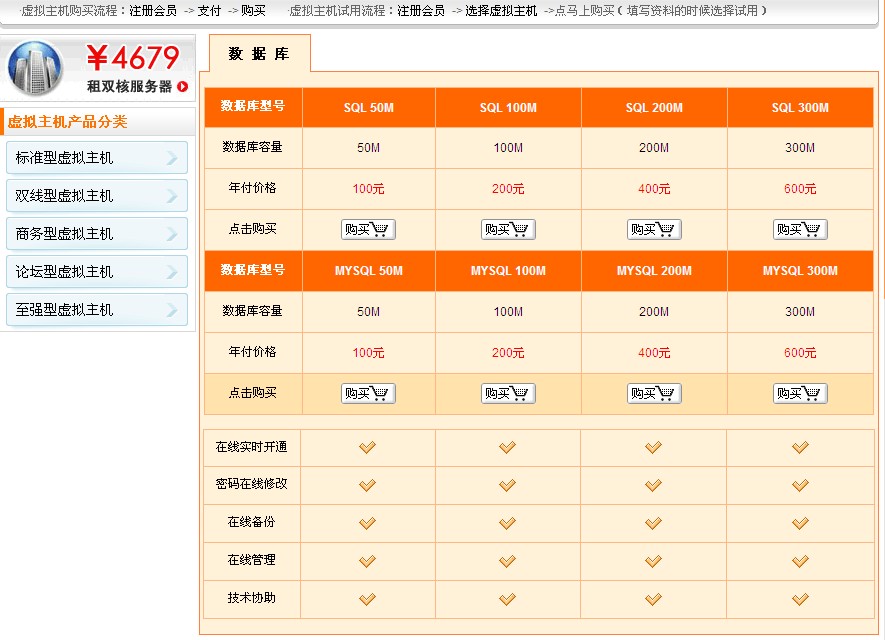Open 至强型虚拟主机 category

click(x=97, y=309)
